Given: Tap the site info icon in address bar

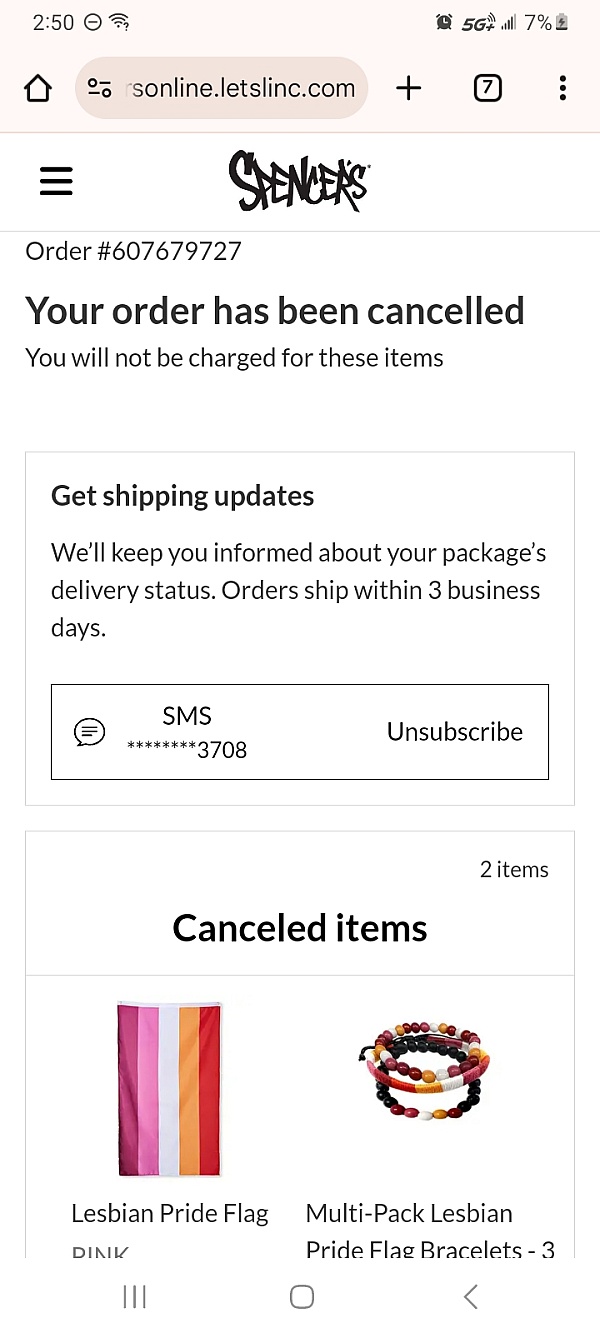Looking at the screenshot, I should coord(99,88).
